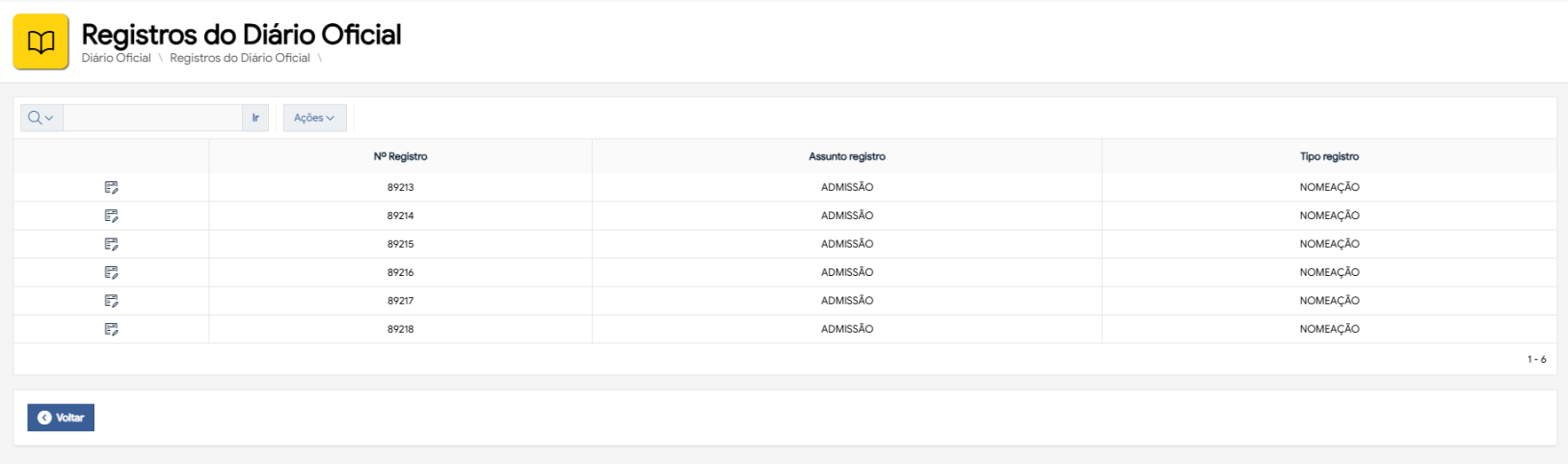Click the edit icon for record 89218

coord(111,329)
